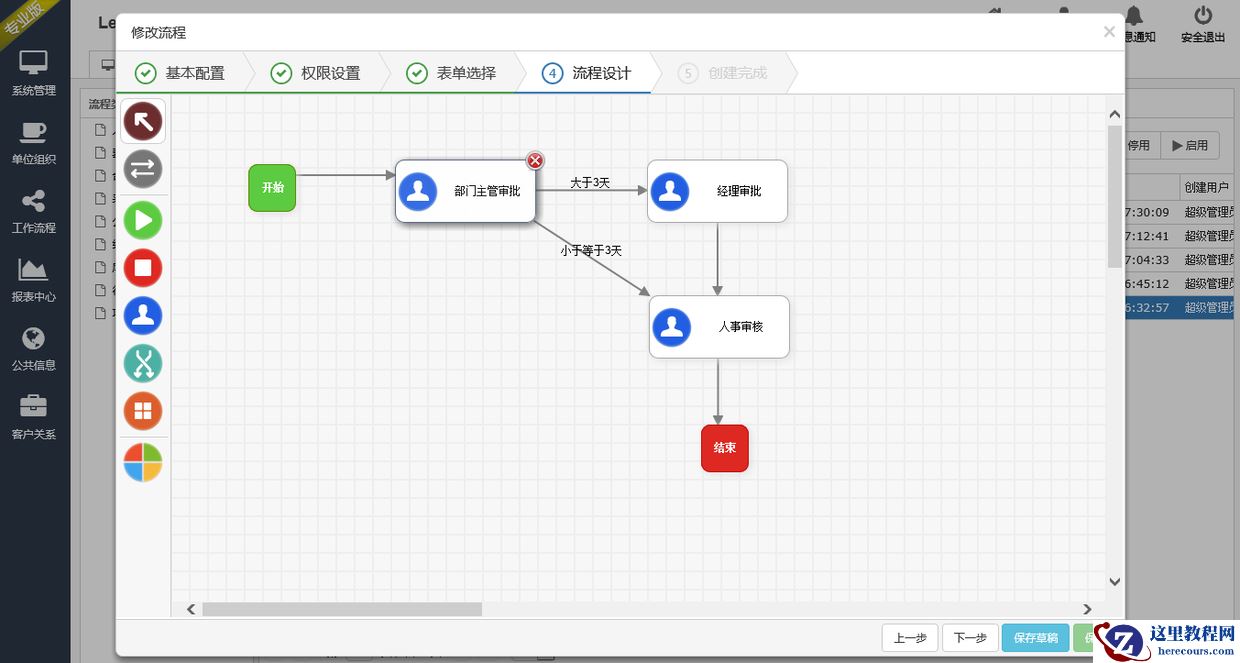This screenshot has height=663, width=1240.
Task: Click user icon in 人事审核 node
Action: [x=672, y=327]
